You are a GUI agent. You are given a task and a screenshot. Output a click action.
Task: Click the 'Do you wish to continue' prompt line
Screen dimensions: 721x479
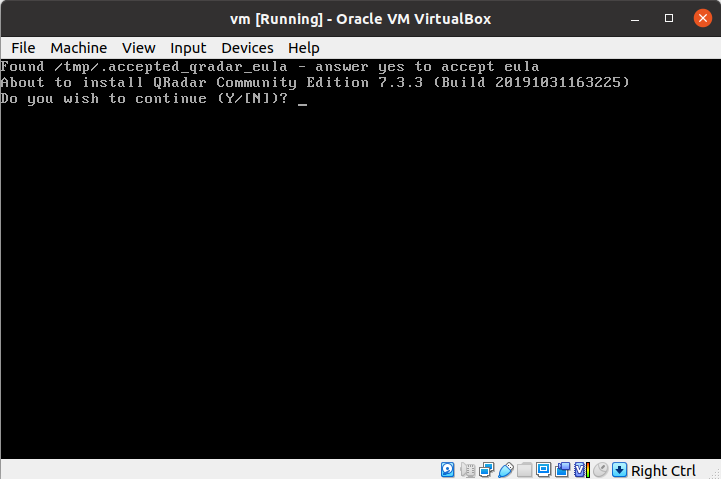144,98
